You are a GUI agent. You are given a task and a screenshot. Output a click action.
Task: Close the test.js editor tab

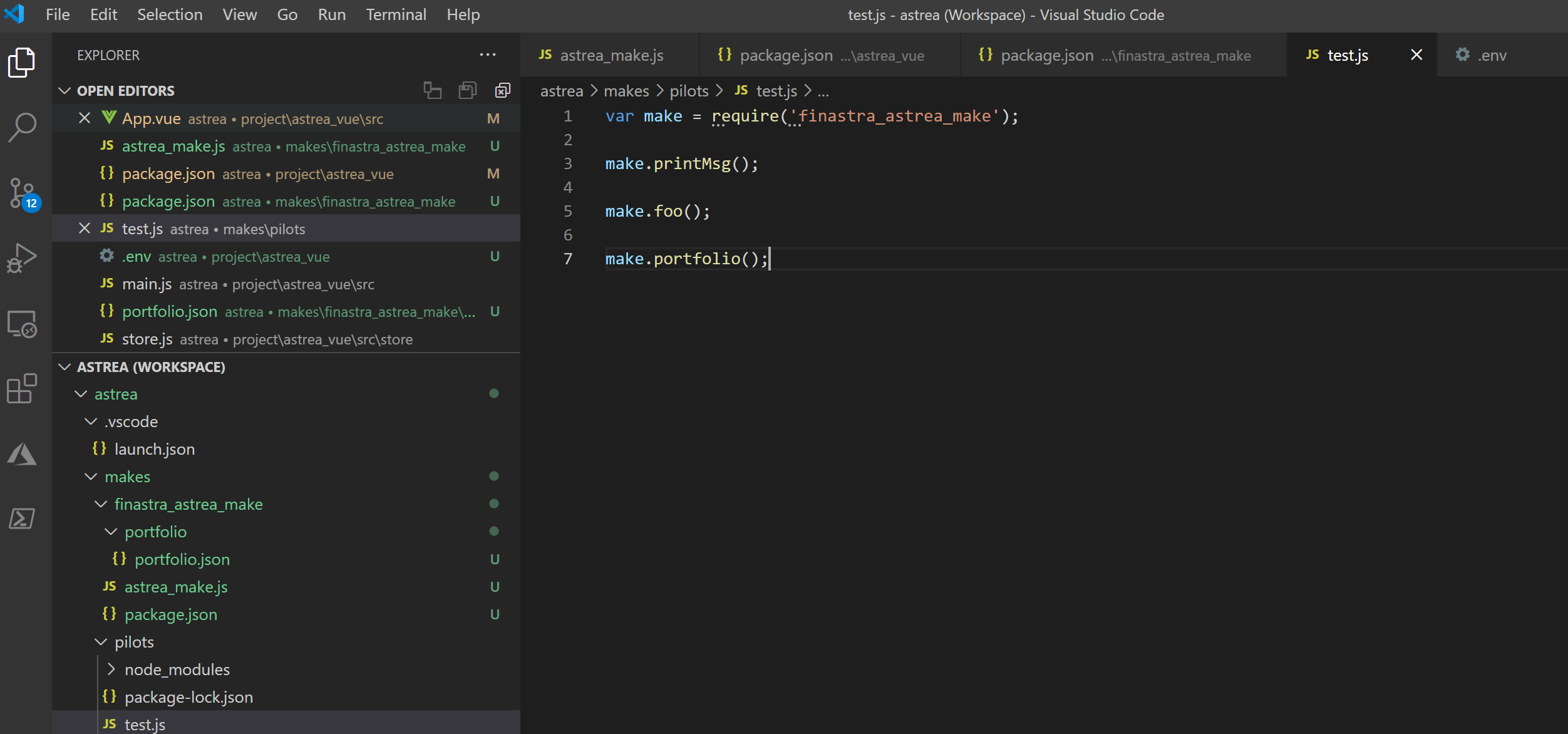[1416, 55]
